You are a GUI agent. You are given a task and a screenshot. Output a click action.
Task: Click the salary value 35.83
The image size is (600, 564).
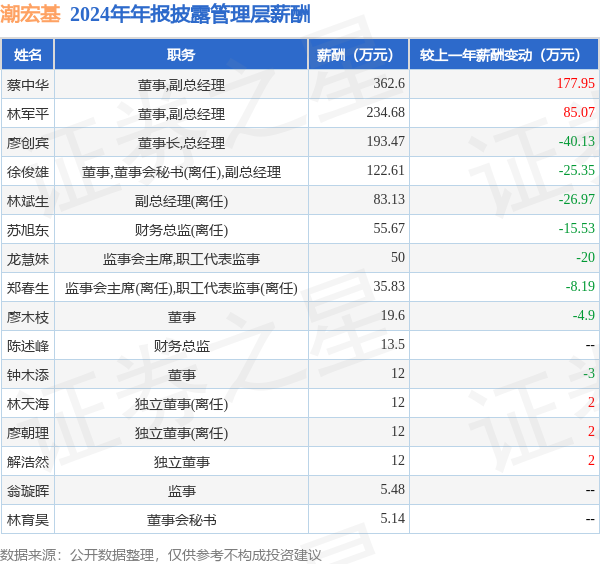pyautogui.click(x=389, y=286)
